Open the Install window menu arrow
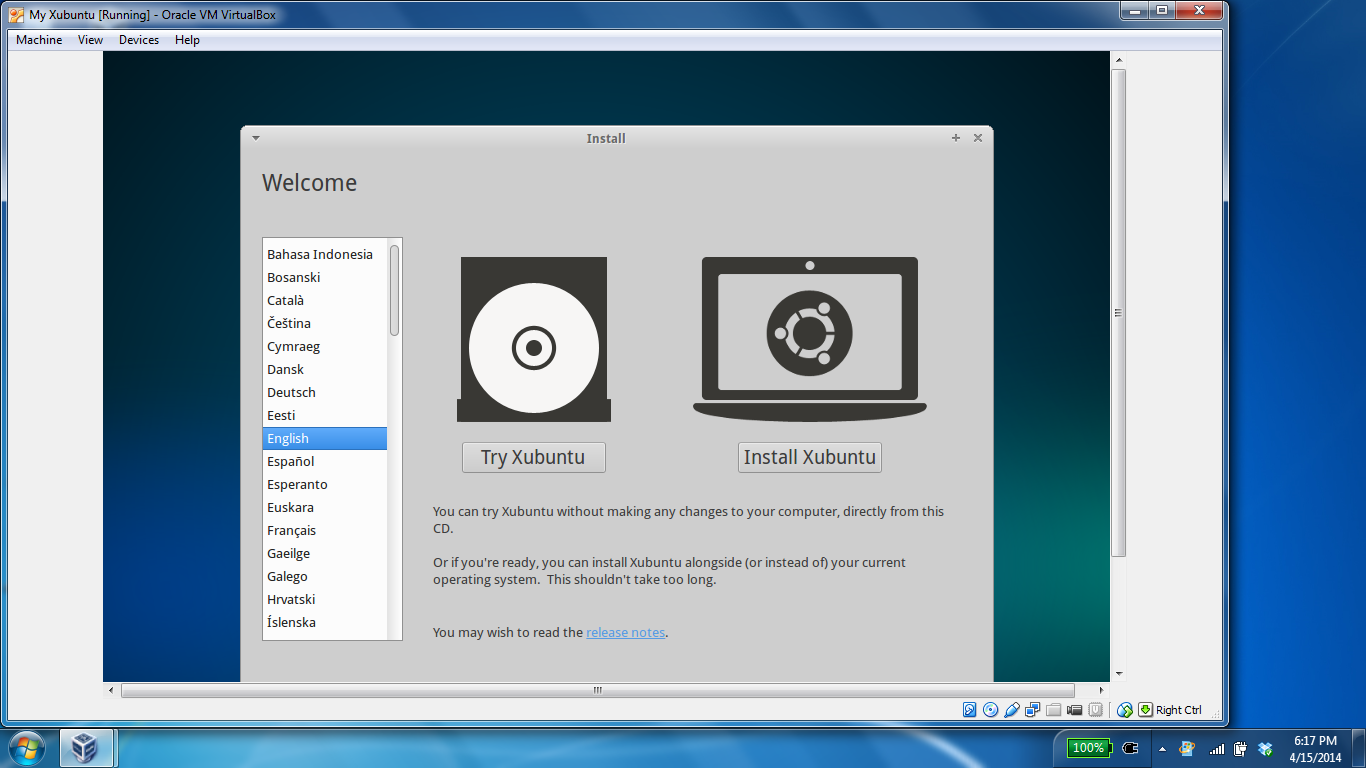This screenshot has height=768, width=1366. coord(256,138)
